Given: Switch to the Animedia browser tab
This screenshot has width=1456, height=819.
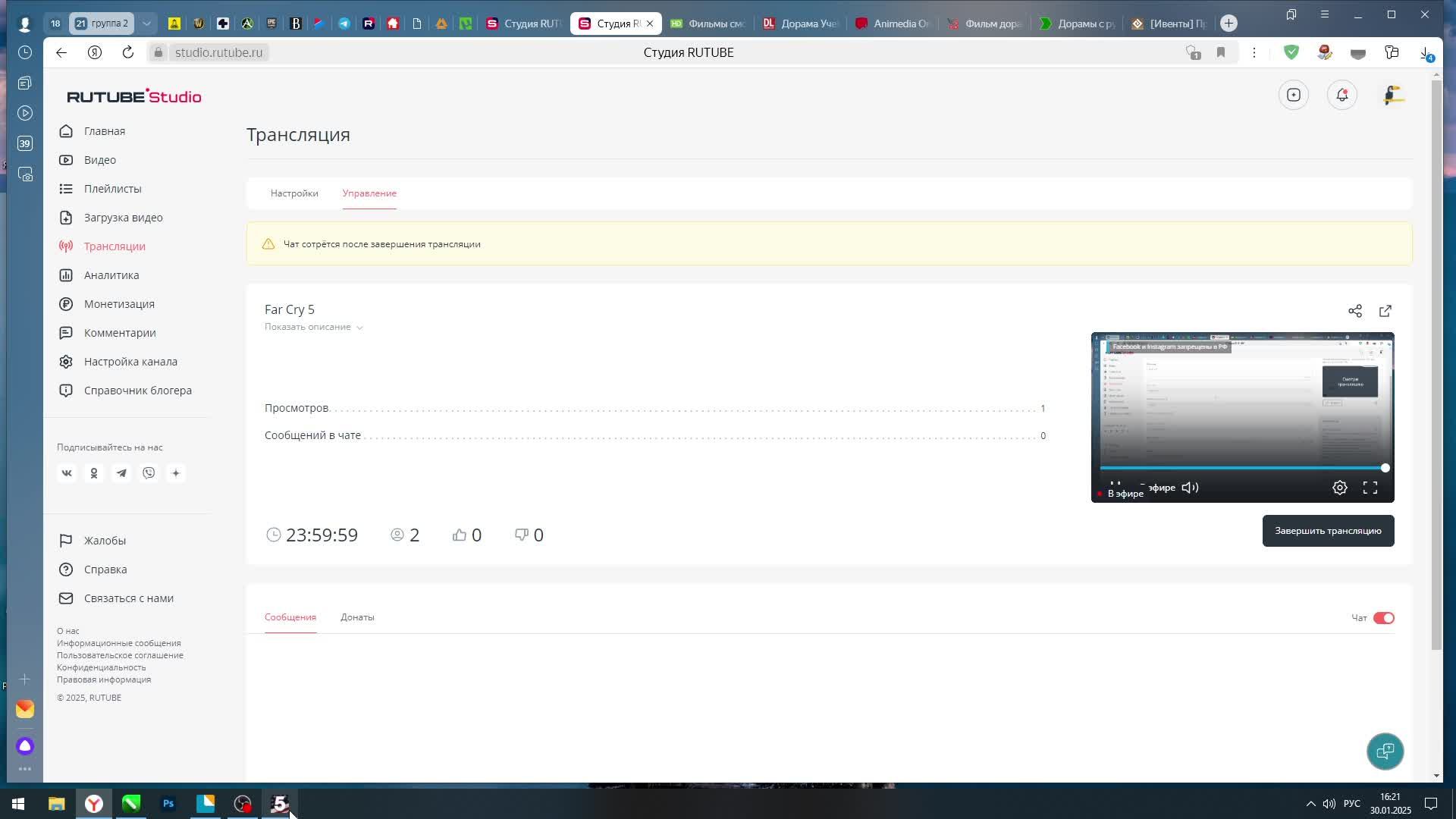Looking at the screenshot, I should [893, 24].
